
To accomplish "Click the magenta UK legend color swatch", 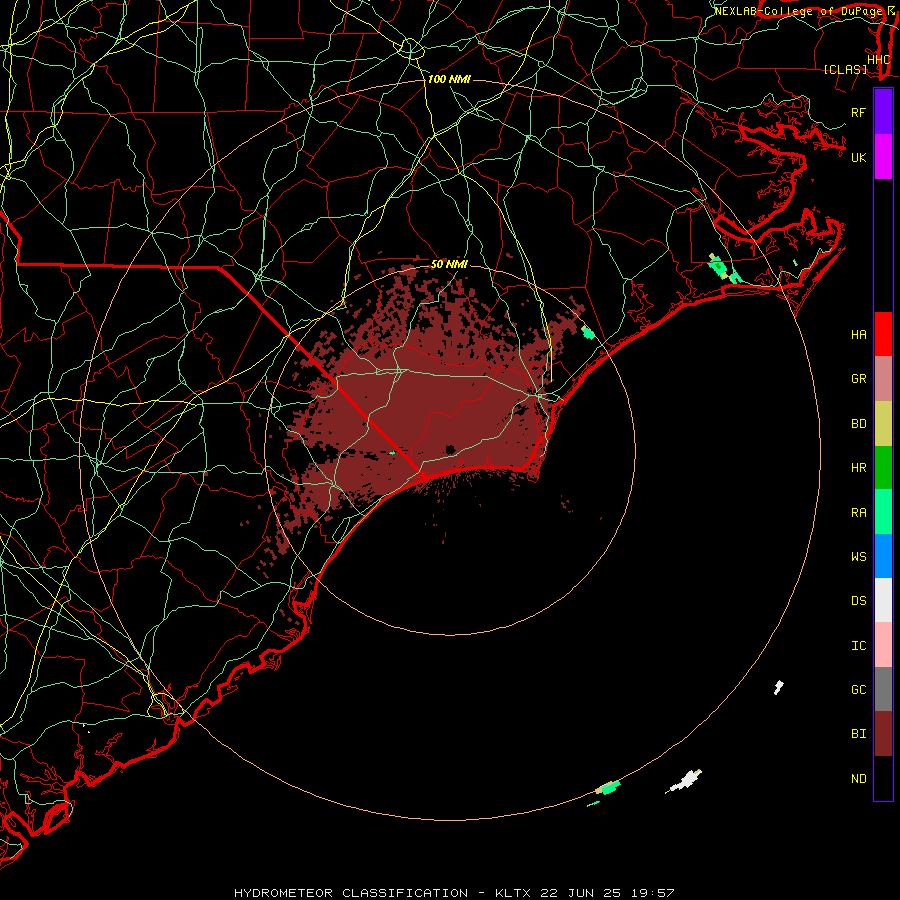I will [x=883, y=157].
